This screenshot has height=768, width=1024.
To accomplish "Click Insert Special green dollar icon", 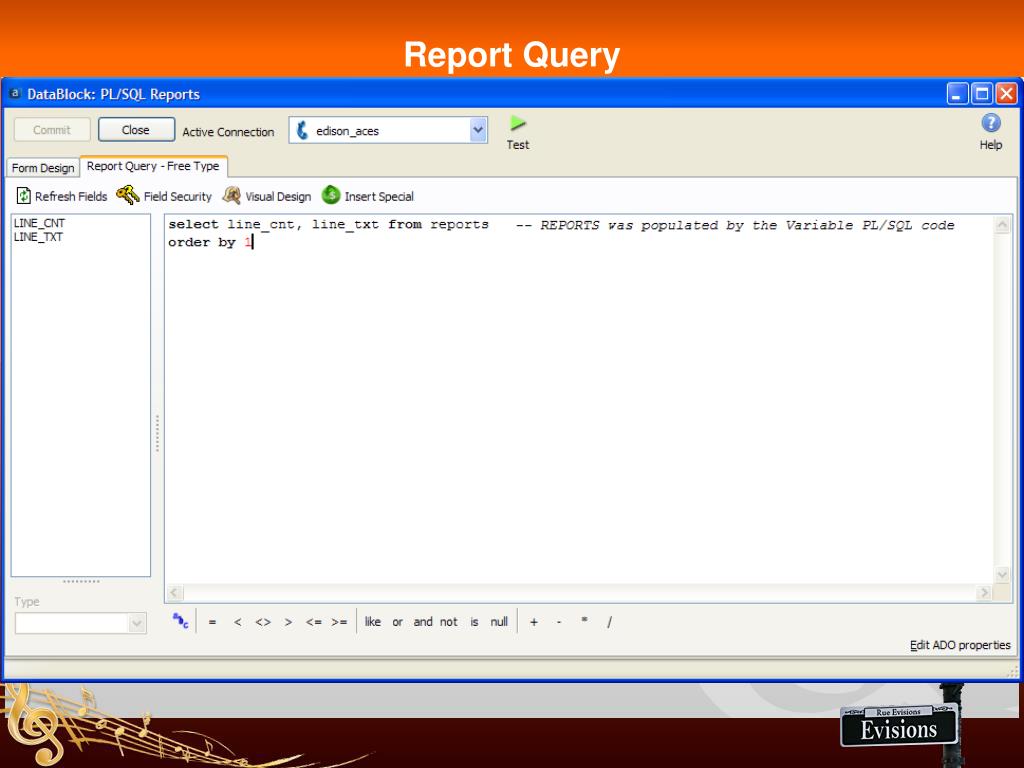I will pos(331,195).
